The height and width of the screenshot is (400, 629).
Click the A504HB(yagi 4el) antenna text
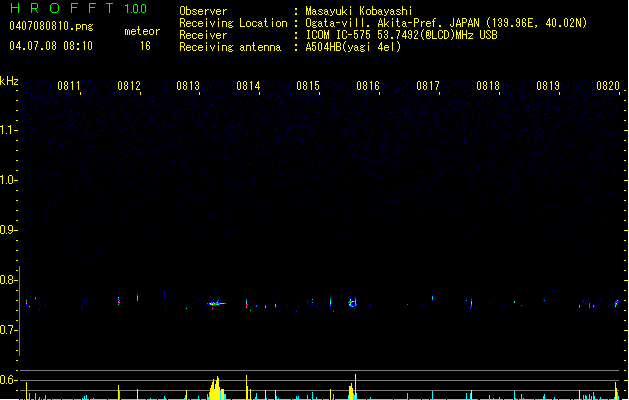click(353, 47)
